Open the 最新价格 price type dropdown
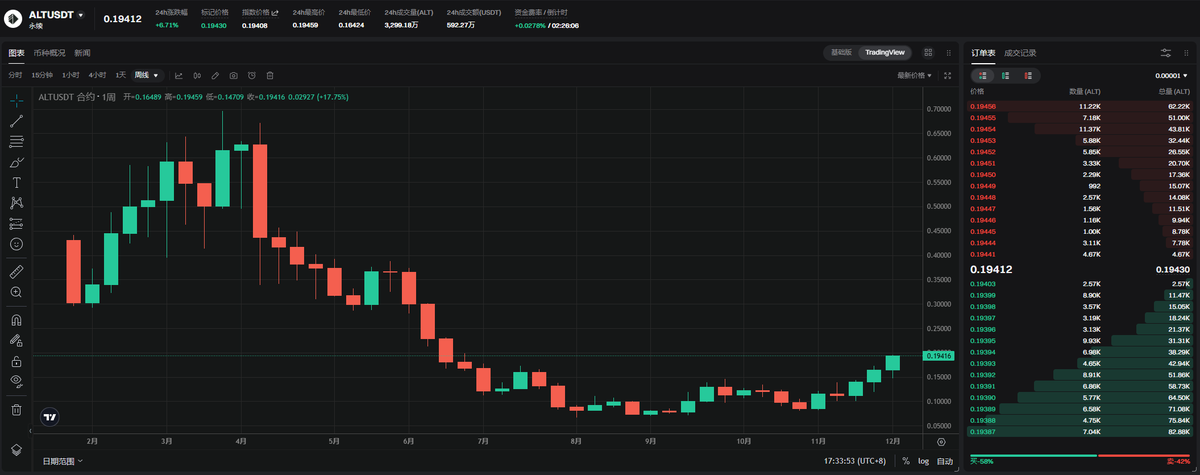This screenshot has height=475, width=1200. click(914, 75)
